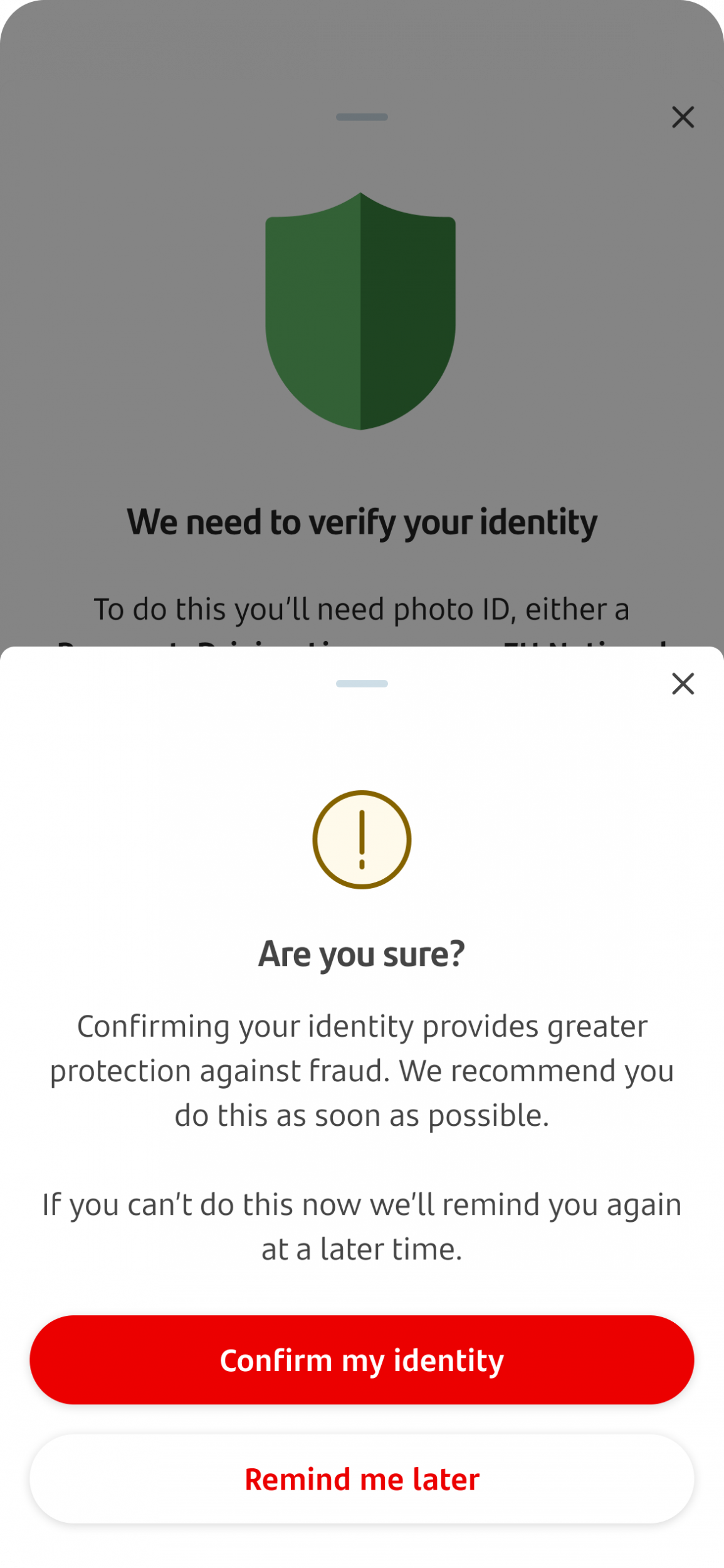Image resolution: width=724 pixels, height=1568 pixels.
Task: Tap the "at a later time" text line
Action: coord(362,1249)
